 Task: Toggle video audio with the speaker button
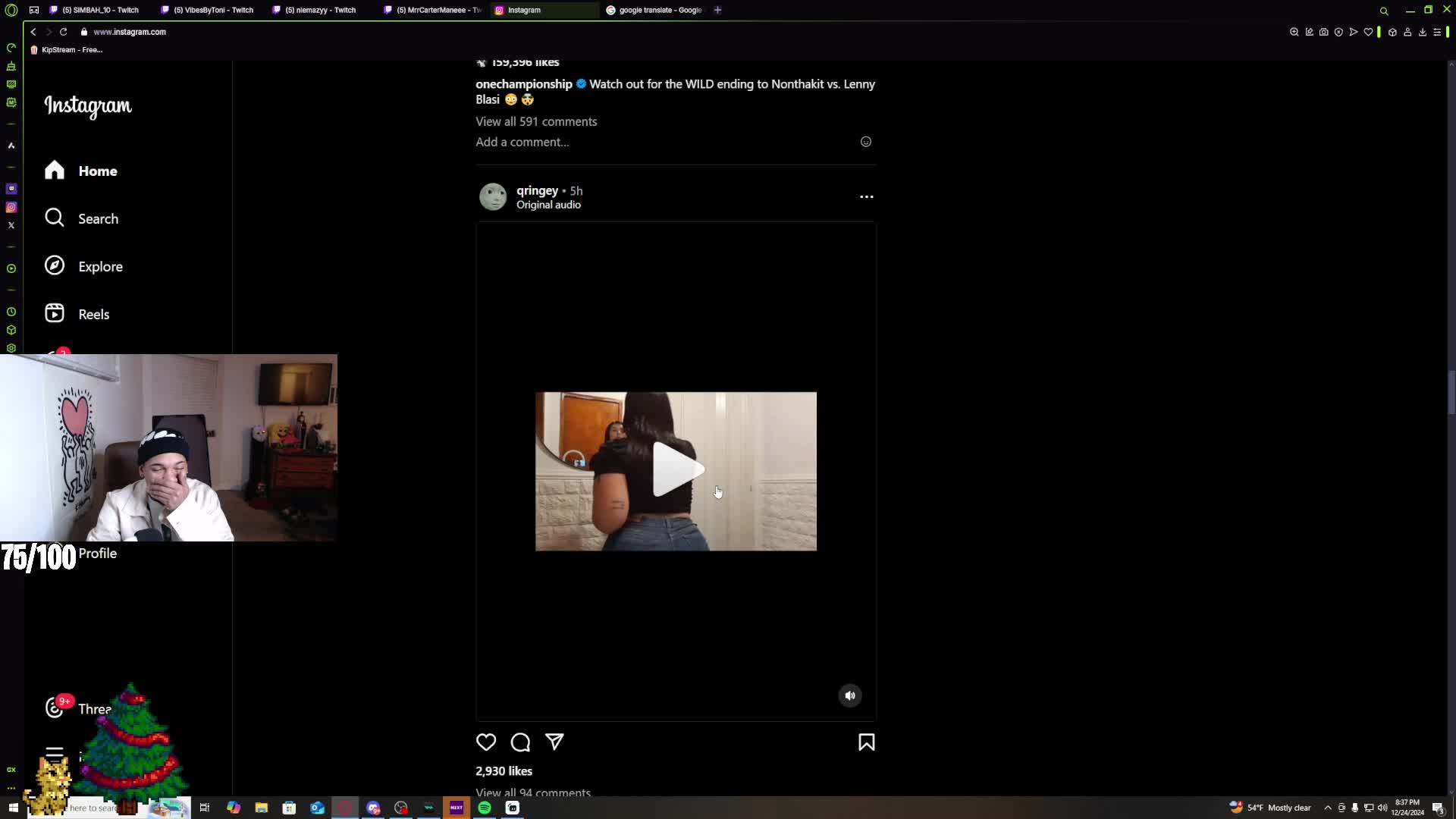pyautogui.click(x=850, y=695)
